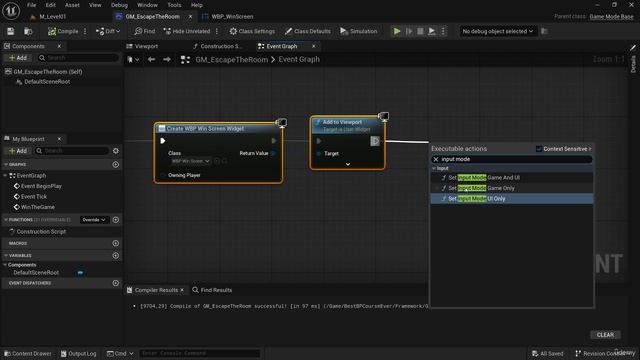Open Class Settings

(x=252, y=31)
